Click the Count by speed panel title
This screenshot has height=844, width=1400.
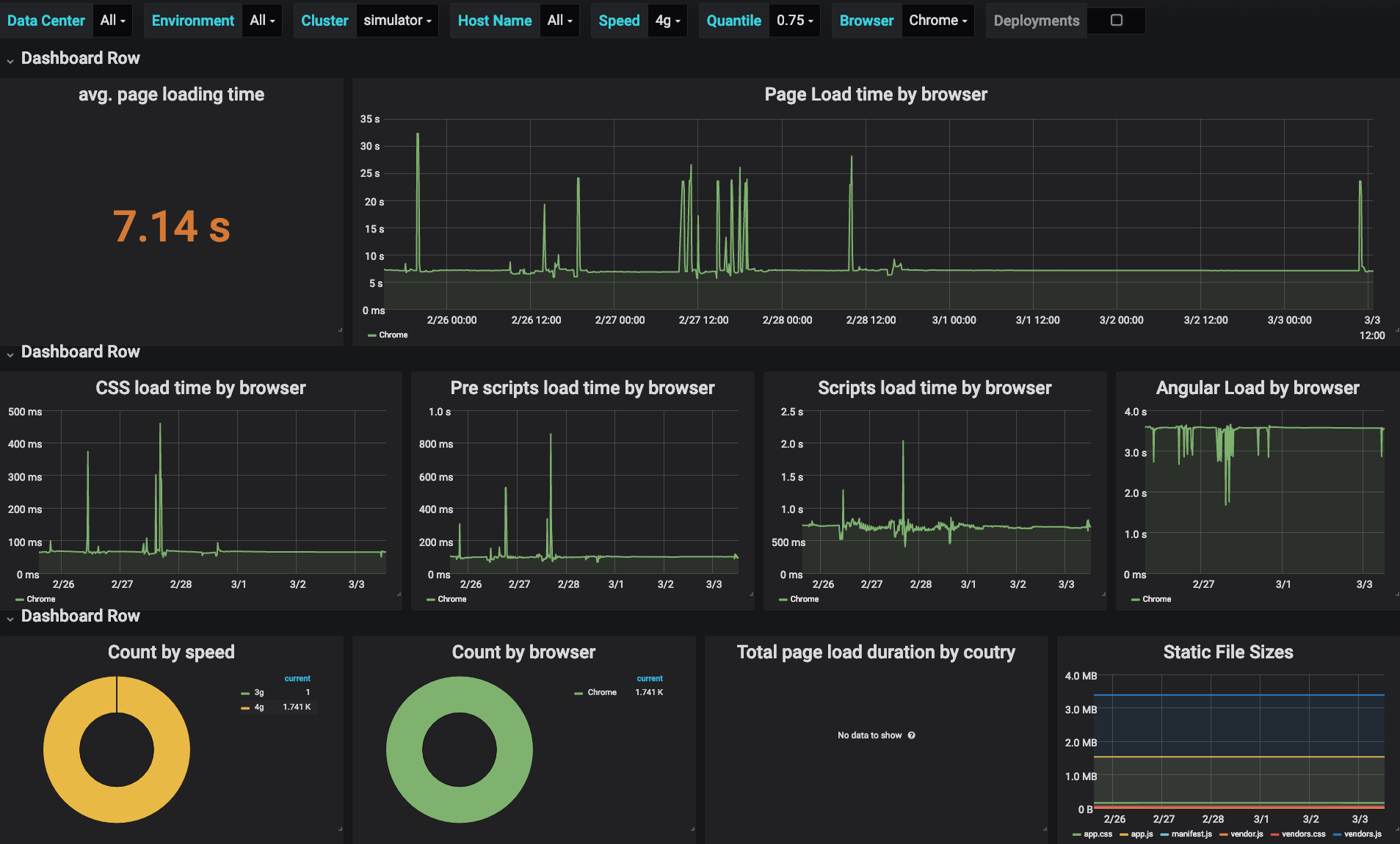point(171,652)
